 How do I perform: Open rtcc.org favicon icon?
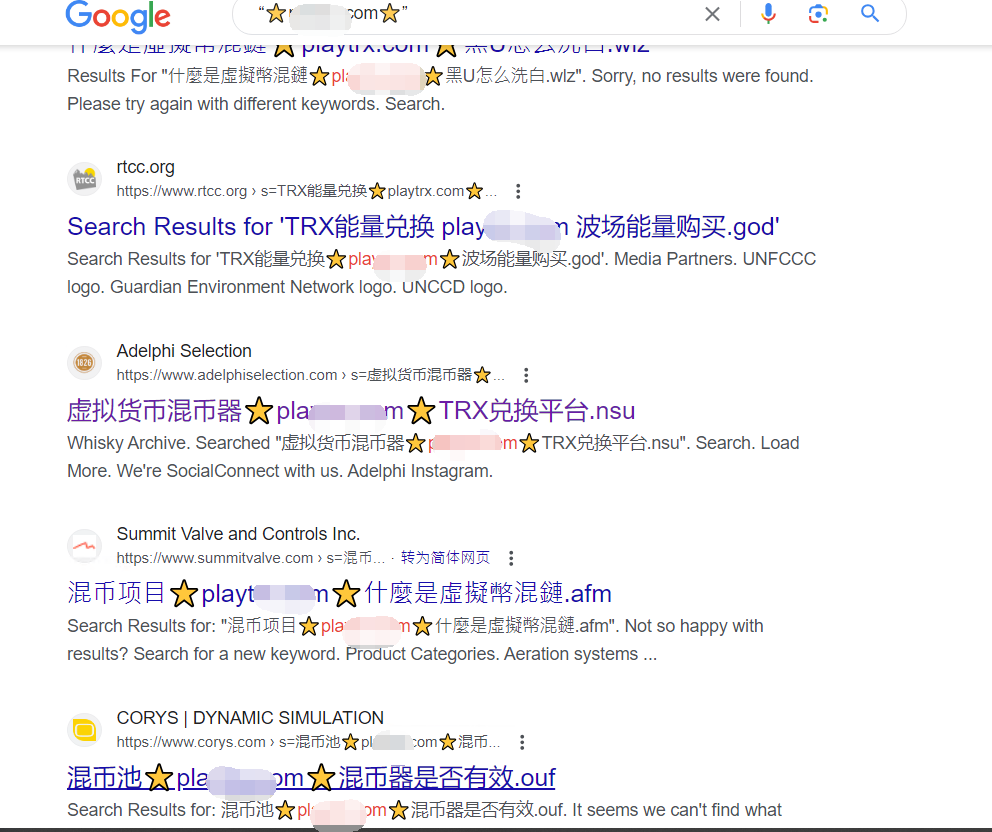pos(85,179)
